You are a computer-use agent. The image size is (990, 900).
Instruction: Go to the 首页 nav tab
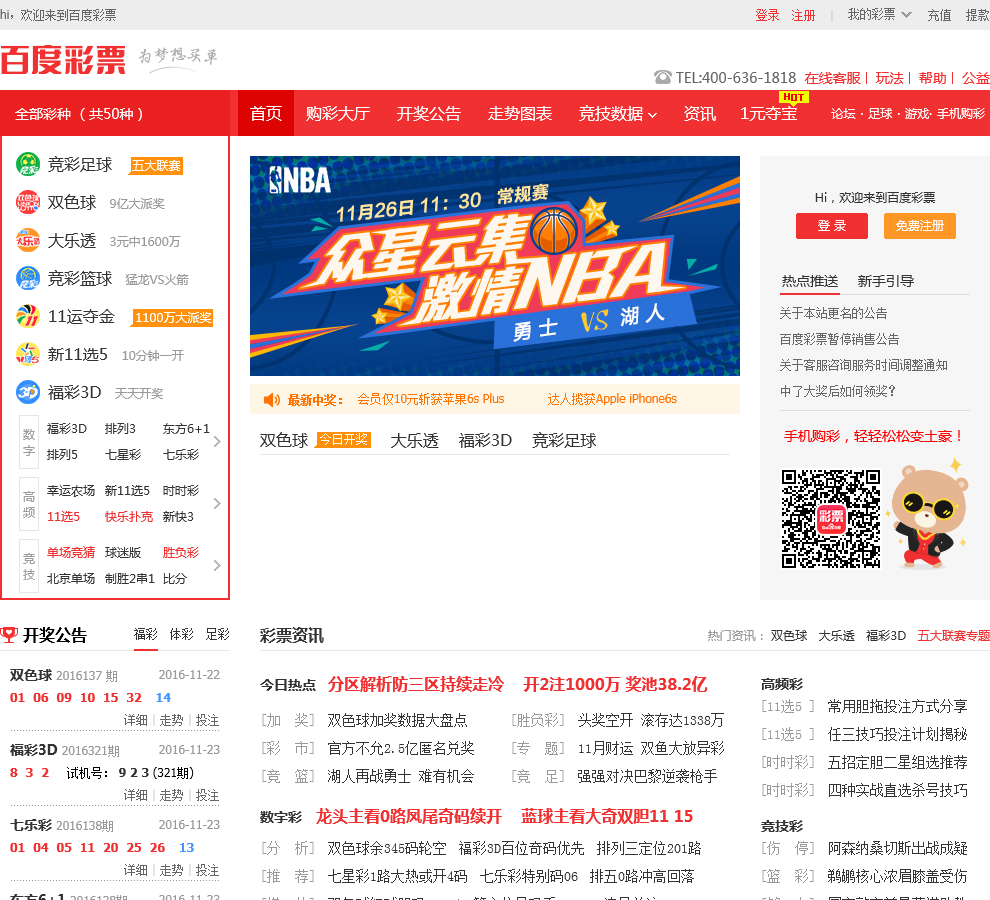coord(266,113)
